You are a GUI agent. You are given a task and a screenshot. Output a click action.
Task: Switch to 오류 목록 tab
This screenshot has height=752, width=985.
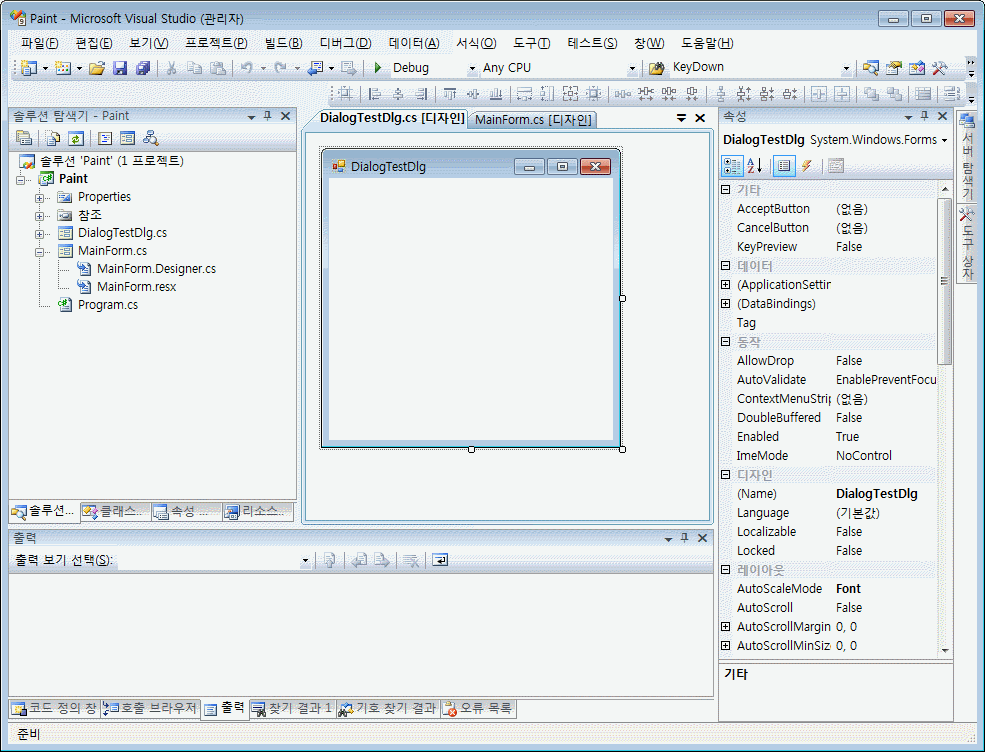click(x=479, y=709)
